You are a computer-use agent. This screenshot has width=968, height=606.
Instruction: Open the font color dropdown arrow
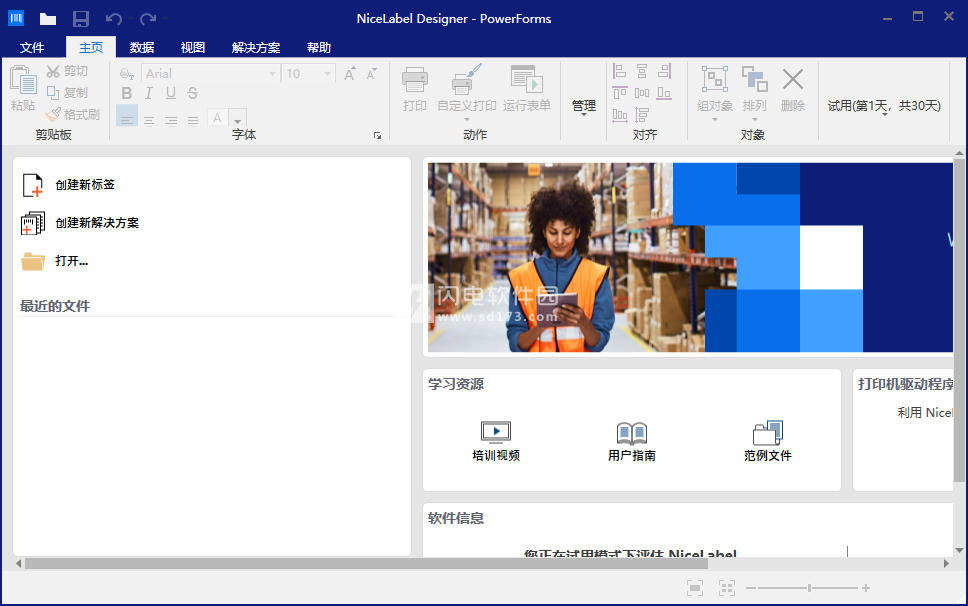click(x=238, y=118)
